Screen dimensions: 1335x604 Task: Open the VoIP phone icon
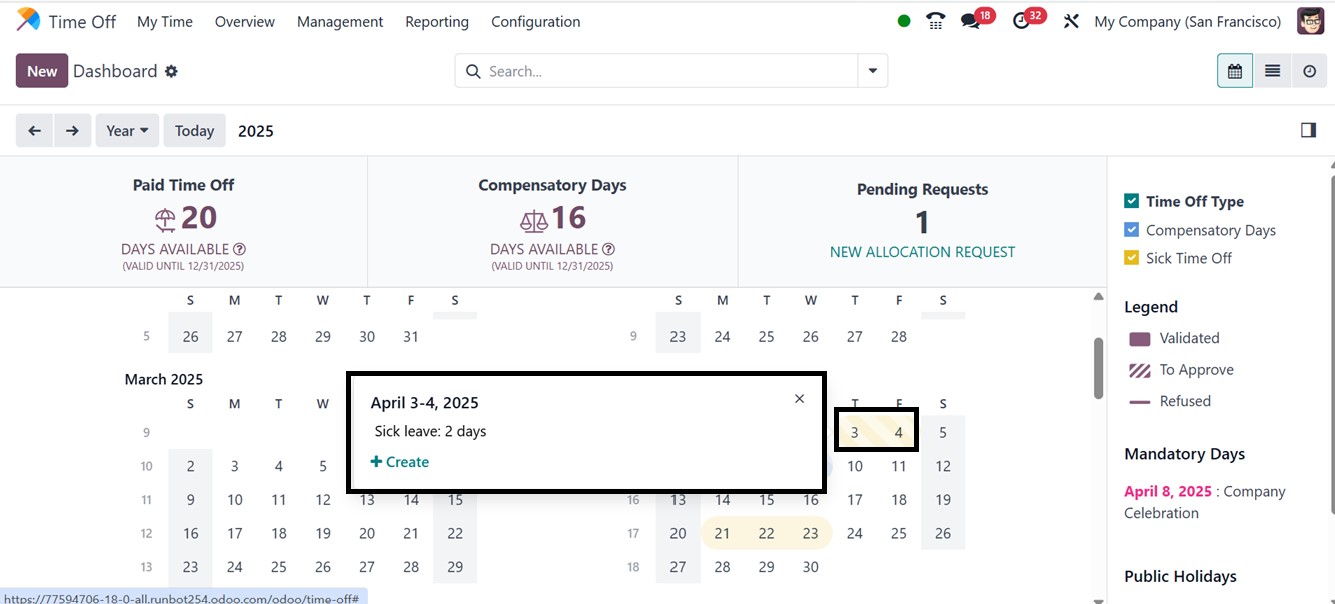tap(936, 21)
